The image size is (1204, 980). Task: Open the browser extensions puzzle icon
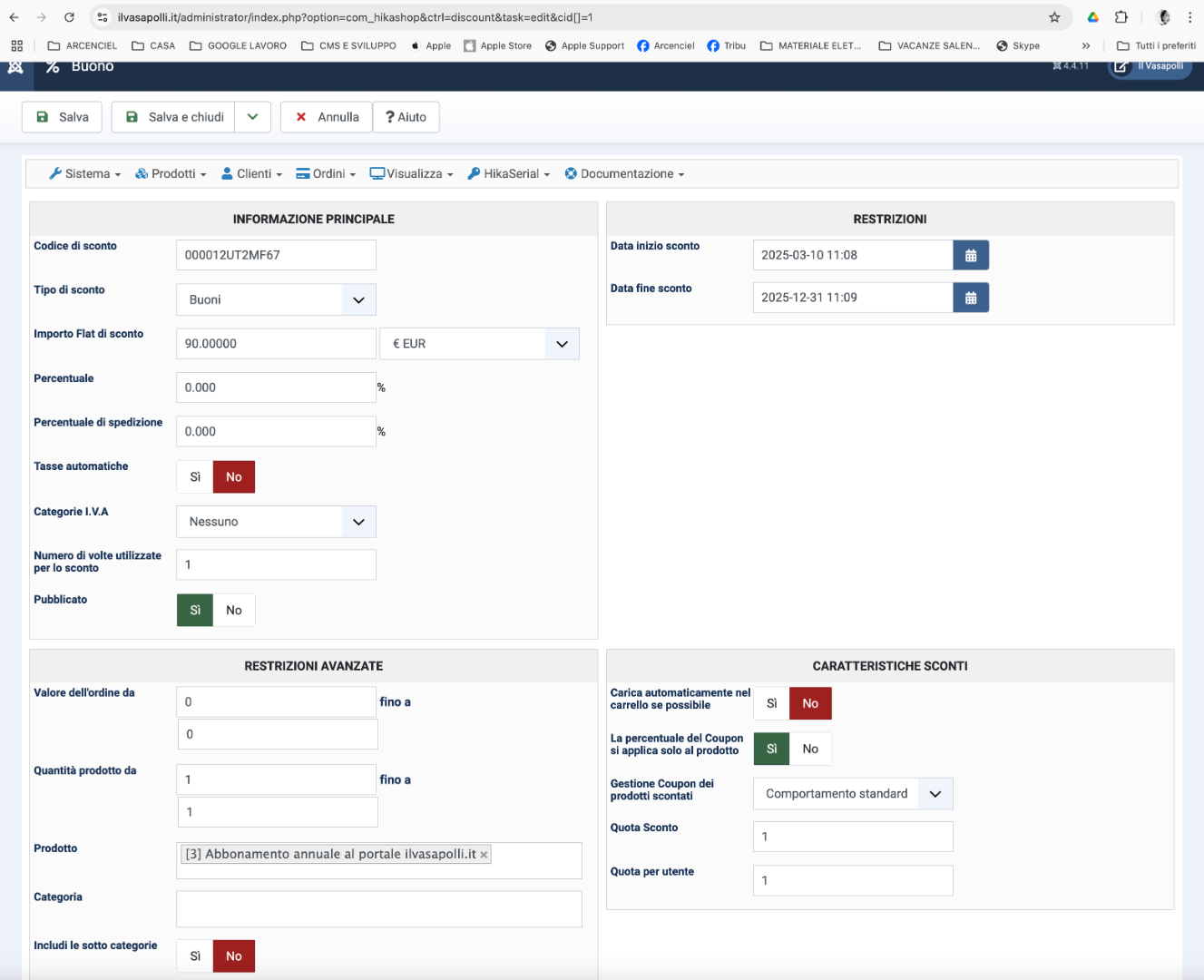point(1121,17)
